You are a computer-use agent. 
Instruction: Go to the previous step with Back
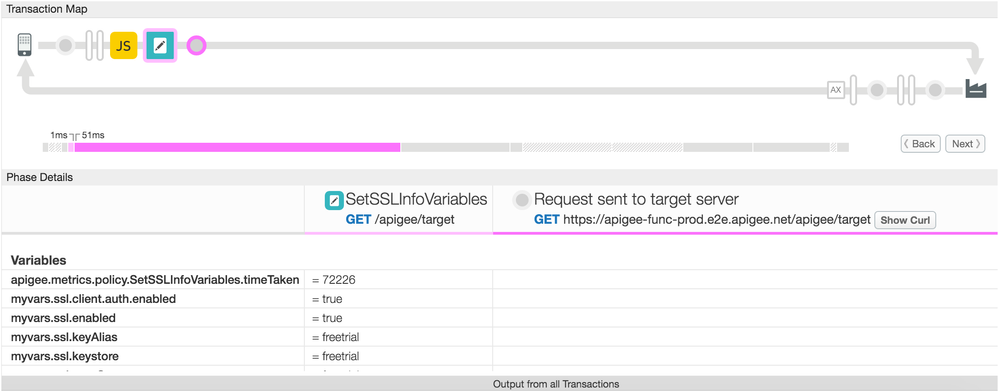point(921,143)
